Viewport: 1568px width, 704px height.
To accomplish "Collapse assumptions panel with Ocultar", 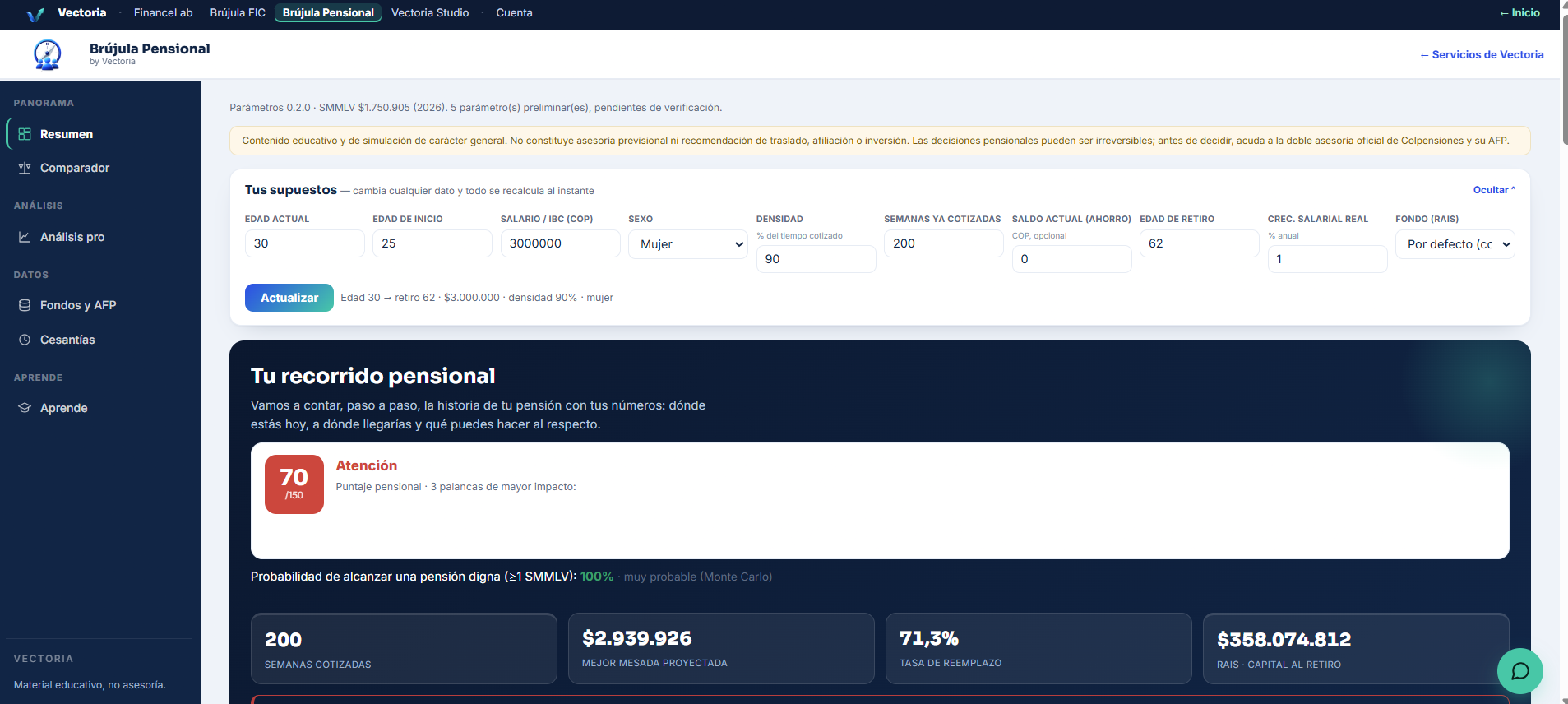I will pos(1493,190).
